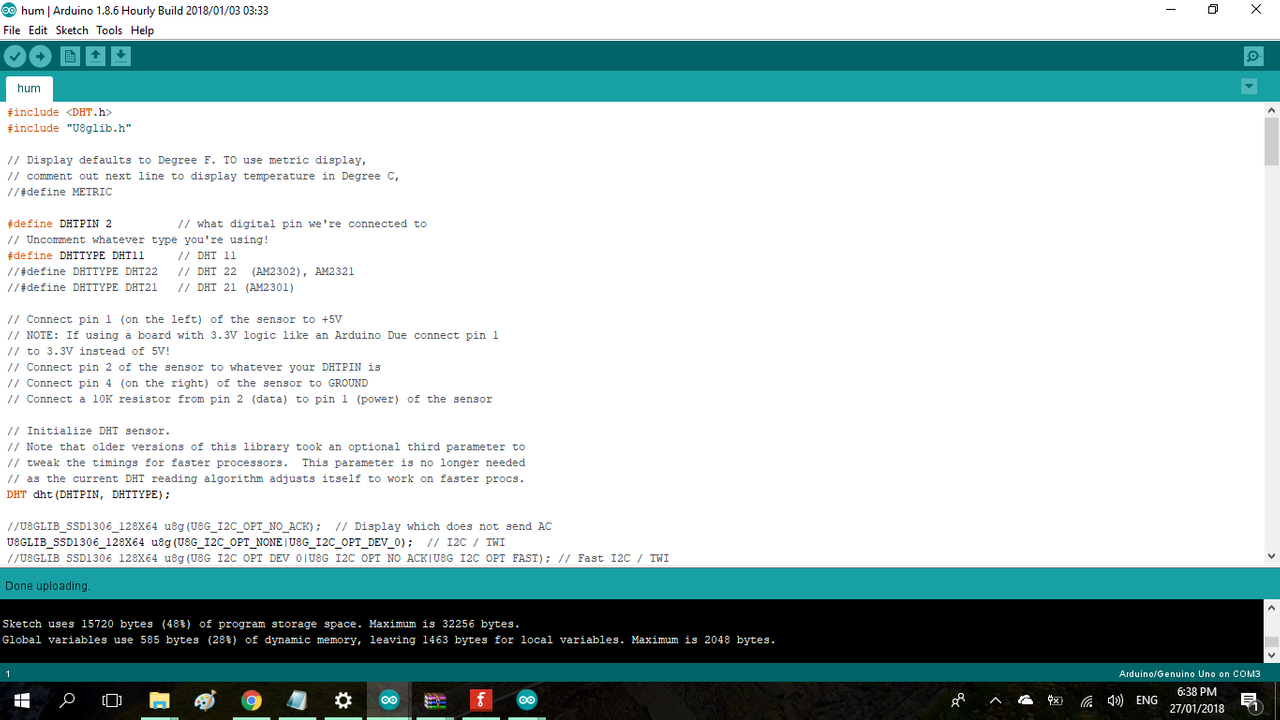This screenshot has height=720, width=1280.
Task: Open Fritzing from the taskbar
Action: pyautogui.click(x=481, y=700)
